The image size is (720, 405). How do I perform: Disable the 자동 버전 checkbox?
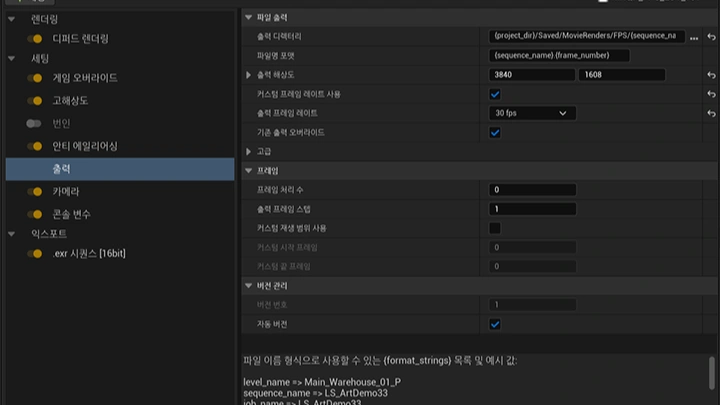pyautogui.click(x=495, y=324)
